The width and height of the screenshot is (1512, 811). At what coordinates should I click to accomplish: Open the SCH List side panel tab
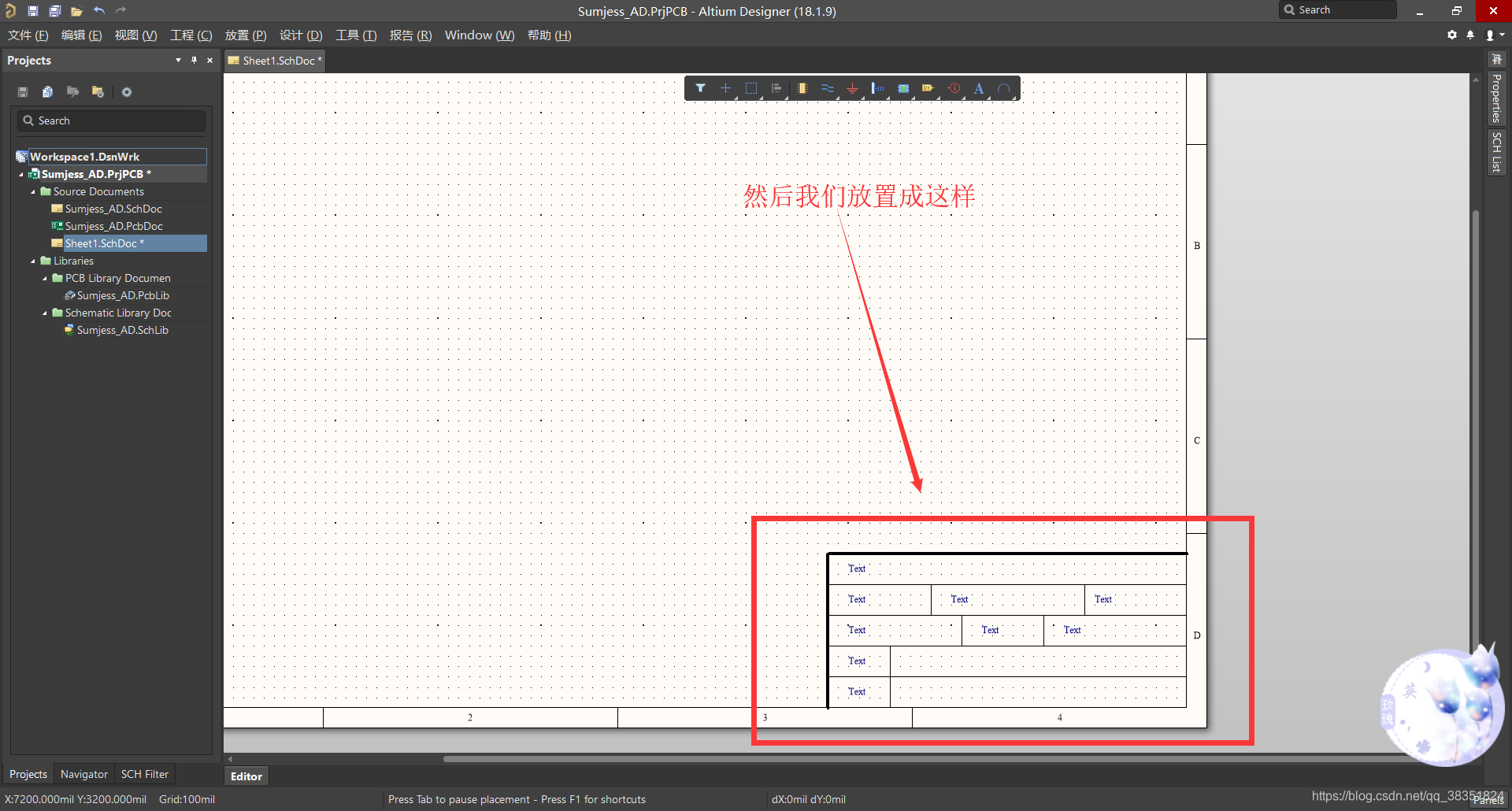point(1496,152)
